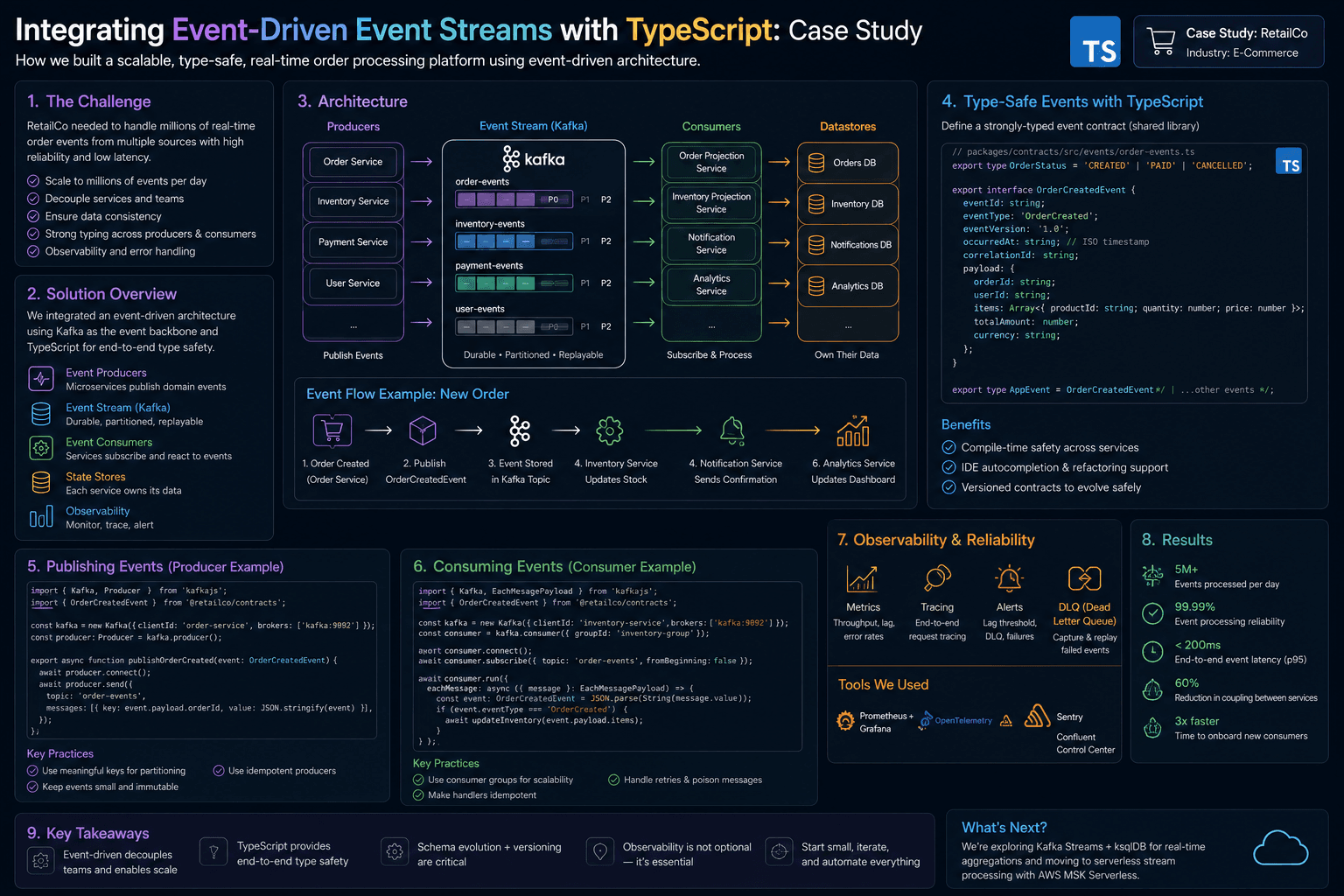Click the clock icon beside < 200ms

(x=1153, y=652)
